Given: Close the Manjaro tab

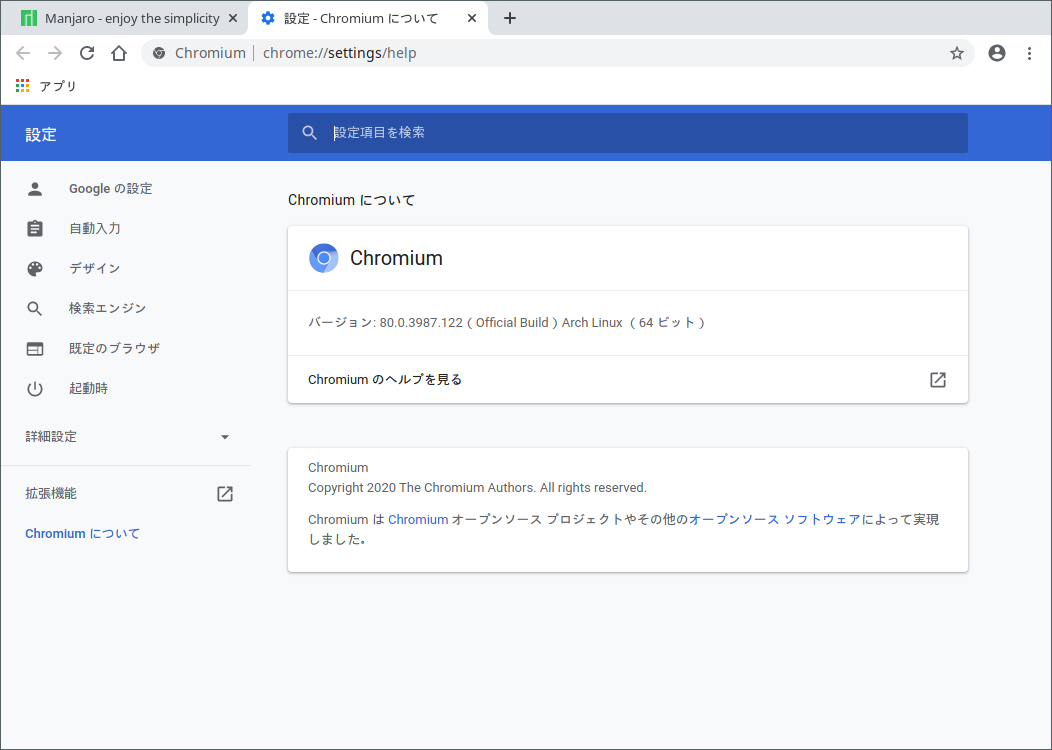Looking at the screenshot, I should point(233,18).
